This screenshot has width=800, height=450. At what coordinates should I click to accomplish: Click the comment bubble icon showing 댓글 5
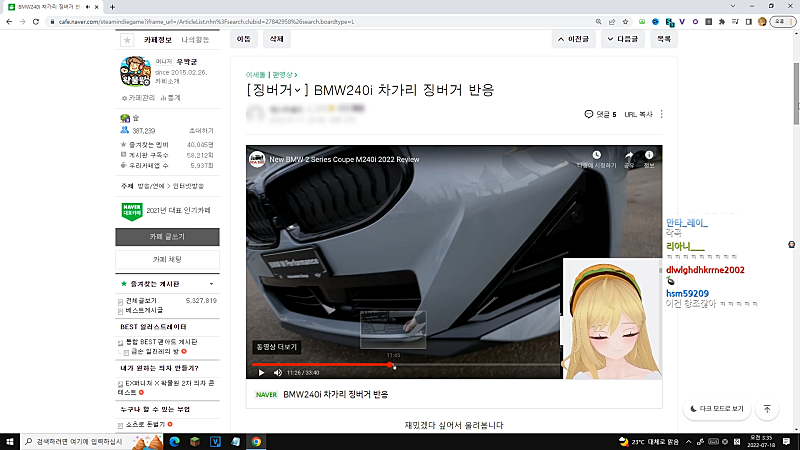(x=589, y=115)
